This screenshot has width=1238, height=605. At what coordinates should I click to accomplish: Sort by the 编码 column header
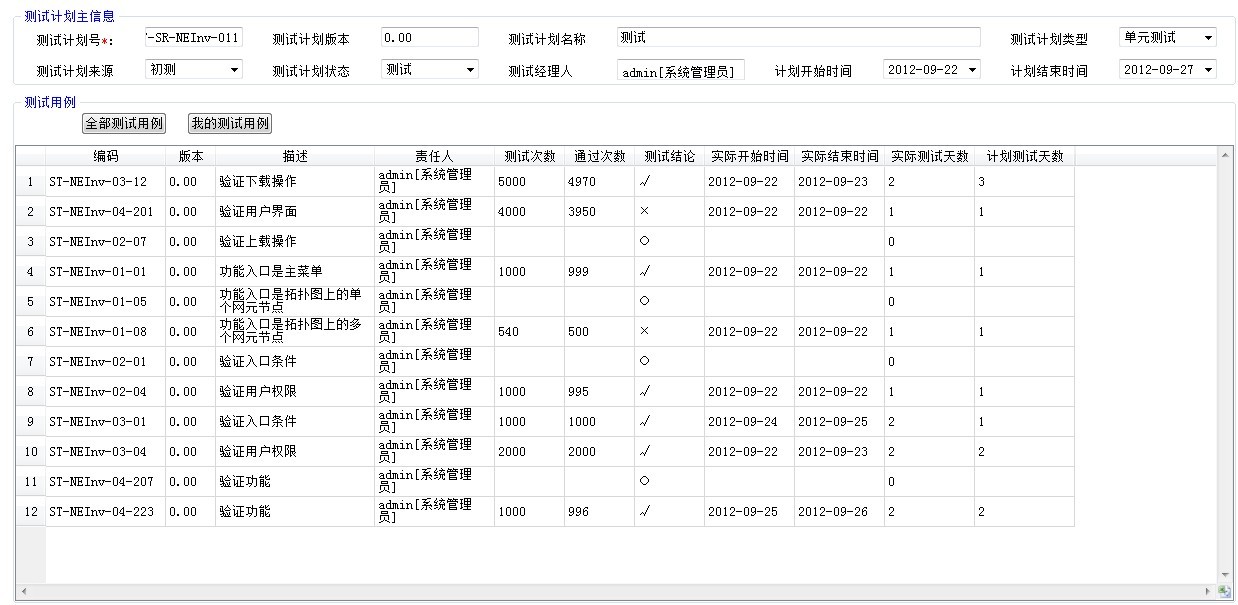coord(106,156)
